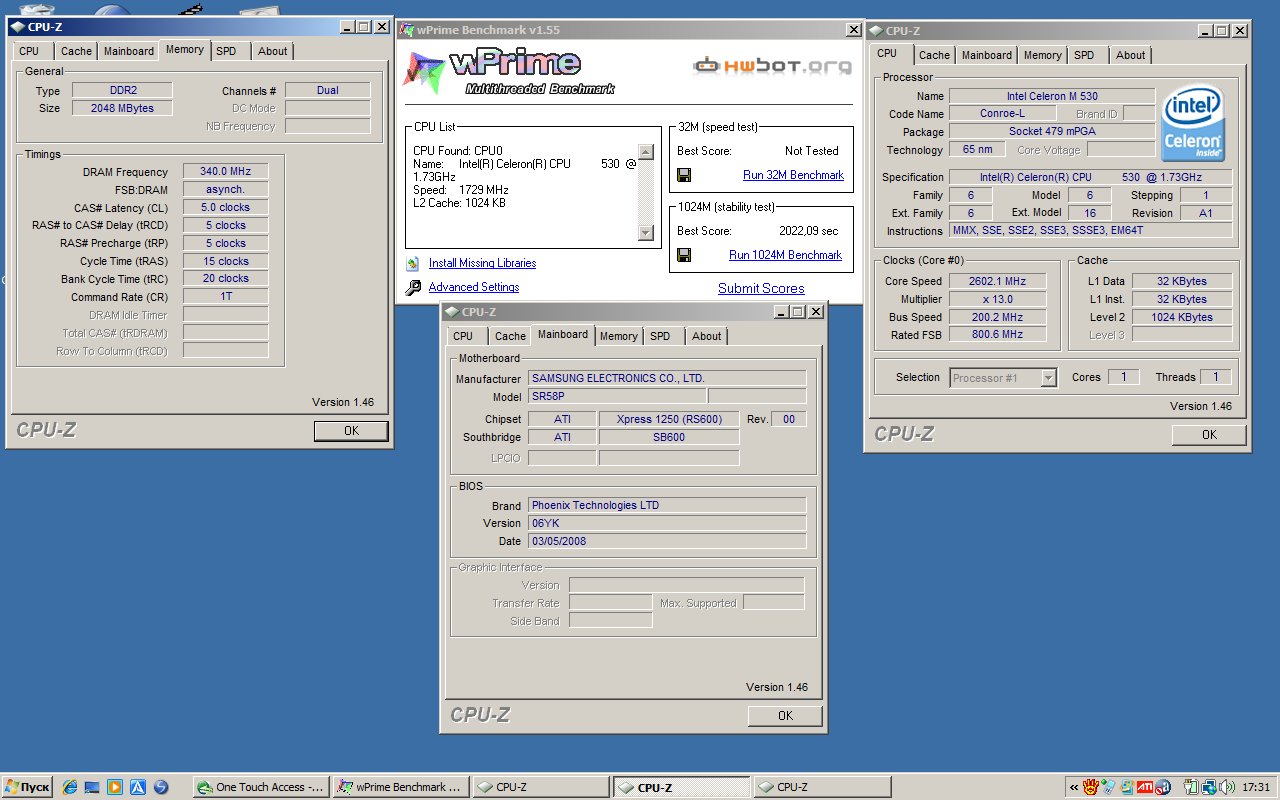Click the Install Missing Libraries icon
This screenshot has width=1280, height=800.
pos(413,264)
